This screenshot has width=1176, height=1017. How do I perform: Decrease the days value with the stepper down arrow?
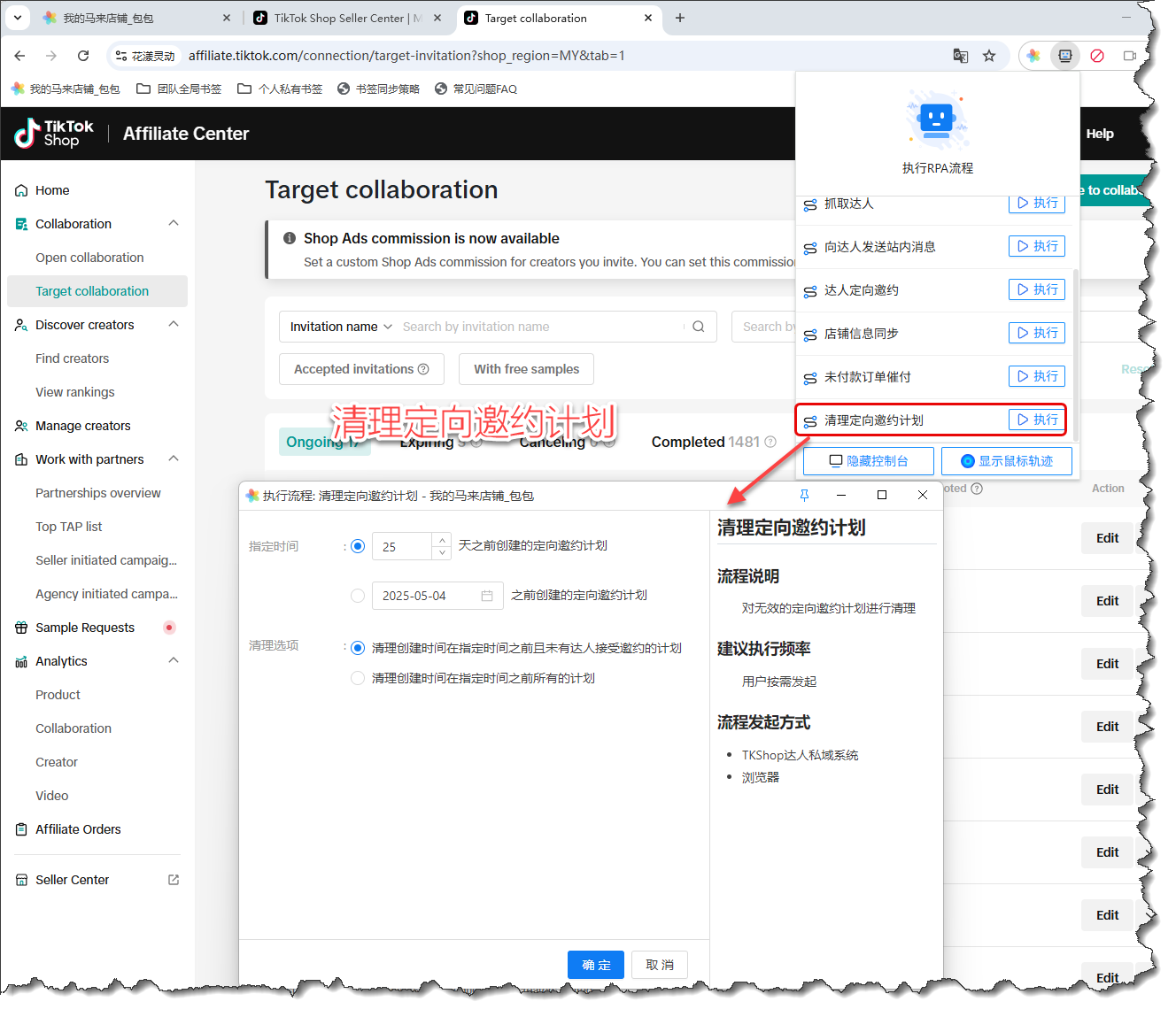pyautogui.click(x=442, y=553)
